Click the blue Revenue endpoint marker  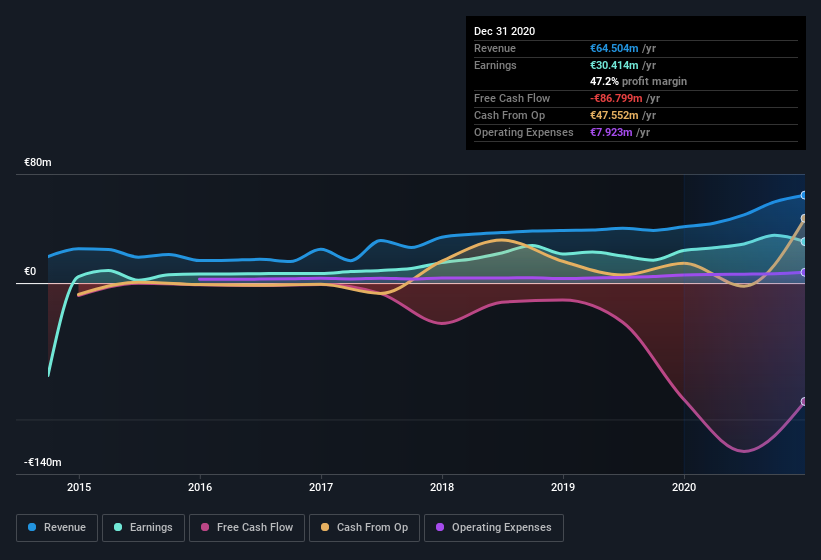(x=804, y=195)
